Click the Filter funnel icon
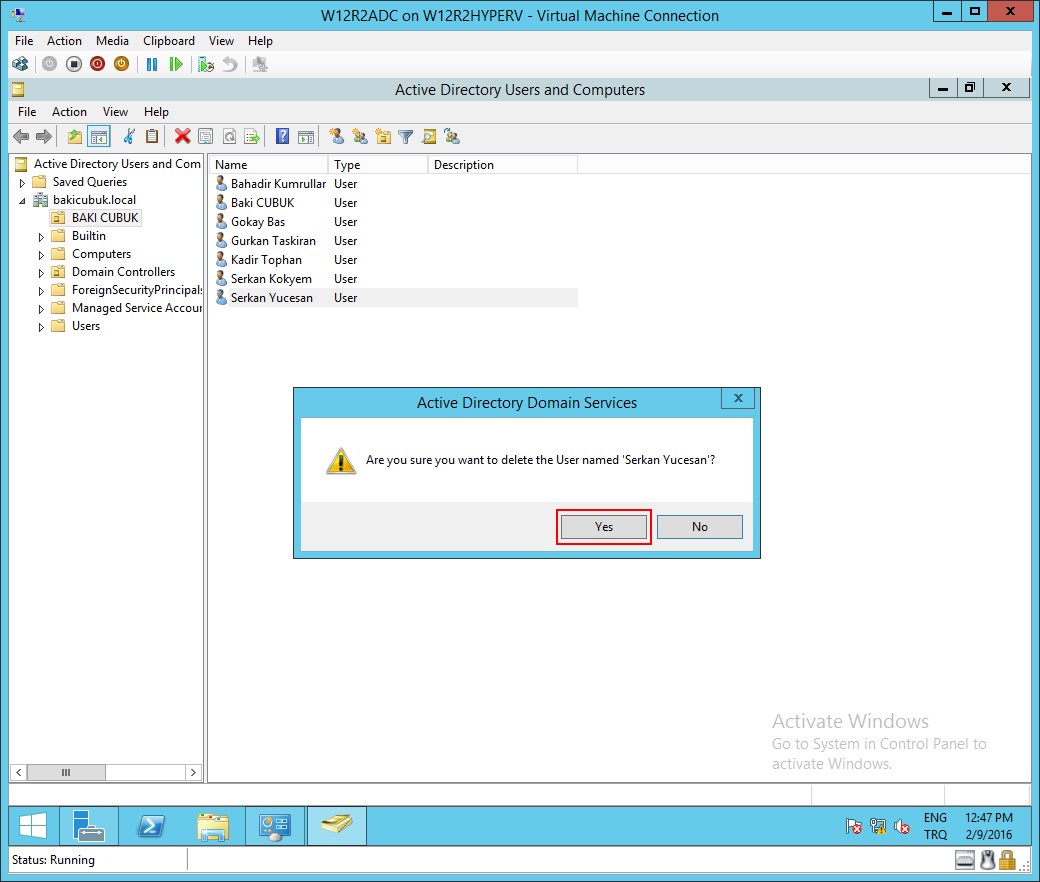 406,137
